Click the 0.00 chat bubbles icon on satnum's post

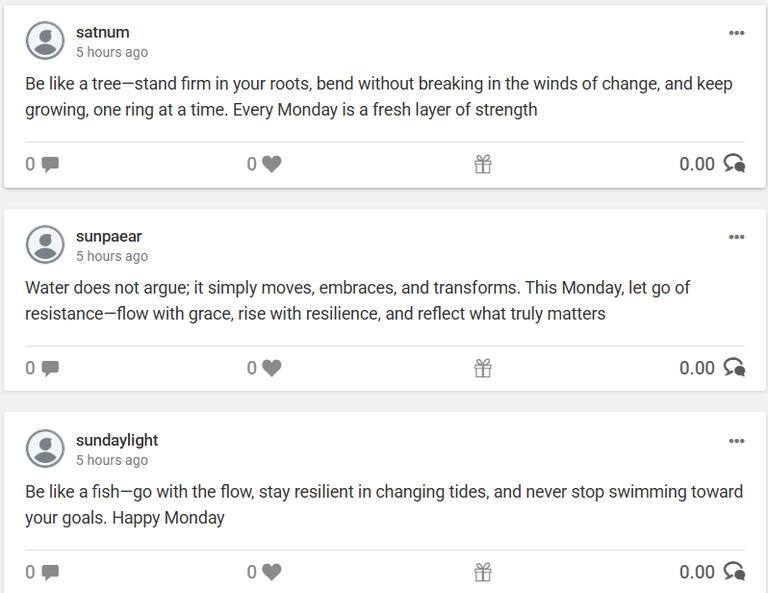coord(735,164)
